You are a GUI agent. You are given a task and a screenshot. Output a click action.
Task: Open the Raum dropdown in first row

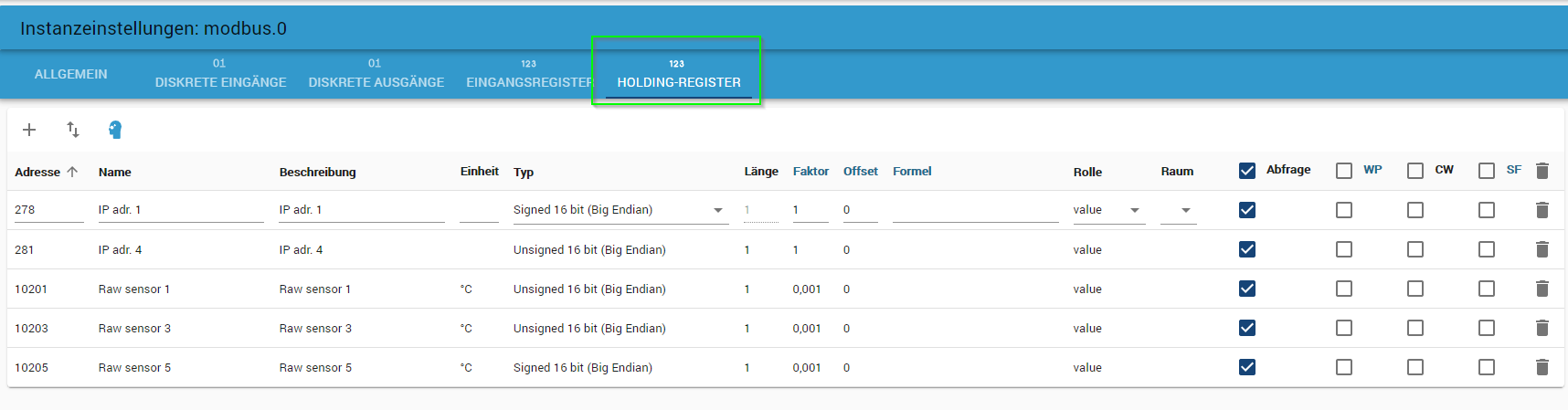tap(1185, 210)
